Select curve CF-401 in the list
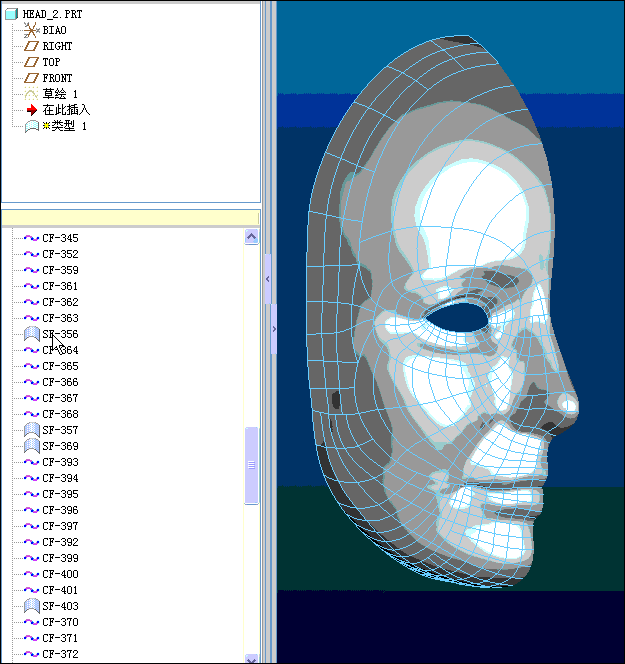This screenshot has width=625, height=664. (60, 590)
